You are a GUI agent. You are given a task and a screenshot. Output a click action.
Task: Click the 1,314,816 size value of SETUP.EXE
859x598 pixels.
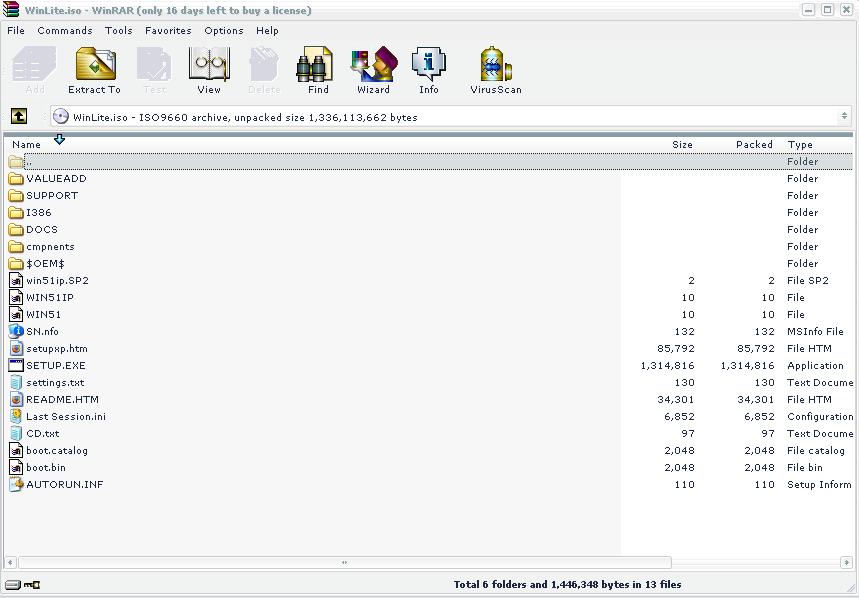coord(667,365)
